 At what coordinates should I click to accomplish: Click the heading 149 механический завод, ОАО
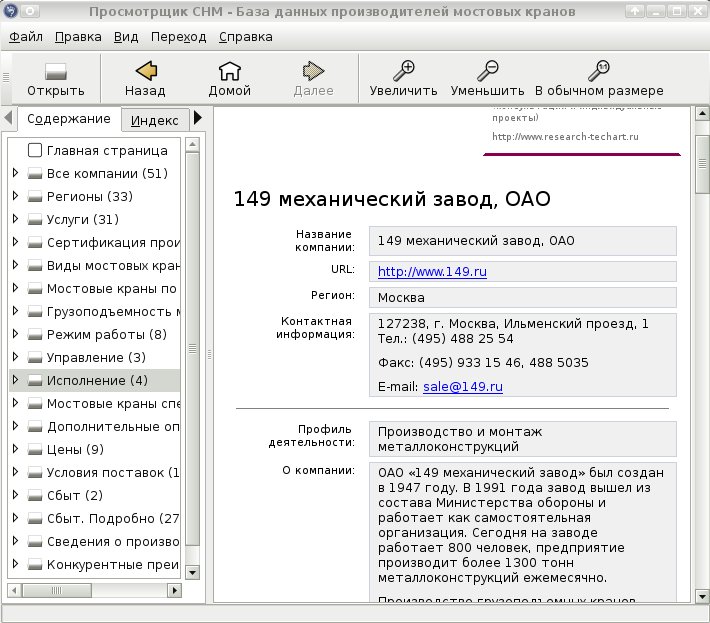[x=392, y=199]
